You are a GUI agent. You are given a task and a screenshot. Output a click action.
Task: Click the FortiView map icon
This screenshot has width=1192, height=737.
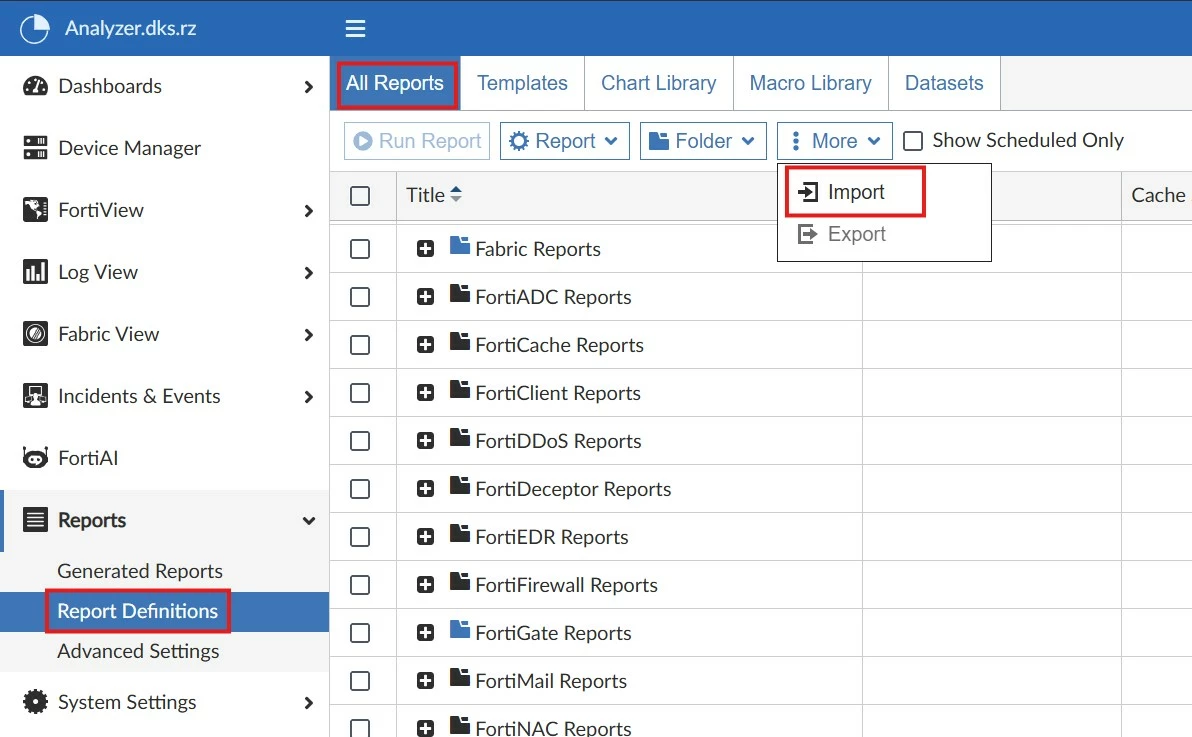tap(35, 210)
